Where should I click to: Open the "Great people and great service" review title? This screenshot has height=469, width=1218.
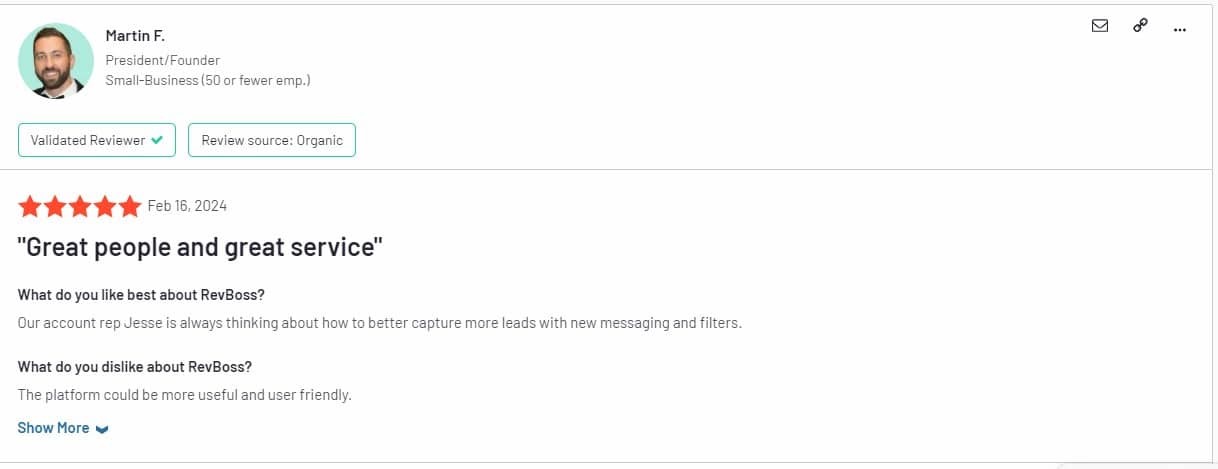(x=200, y=247)
